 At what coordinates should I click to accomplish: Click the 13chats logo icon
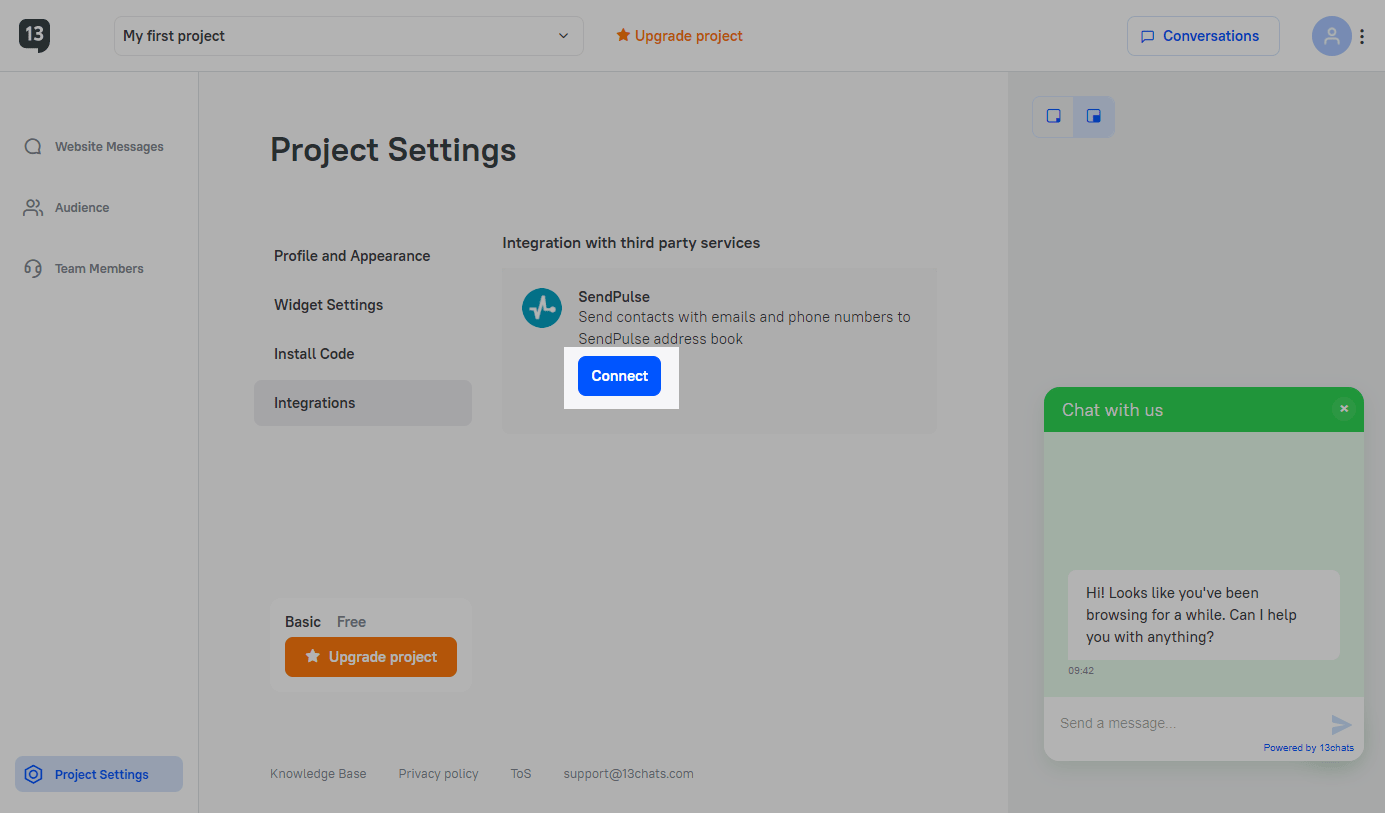(x=34, y=36)
